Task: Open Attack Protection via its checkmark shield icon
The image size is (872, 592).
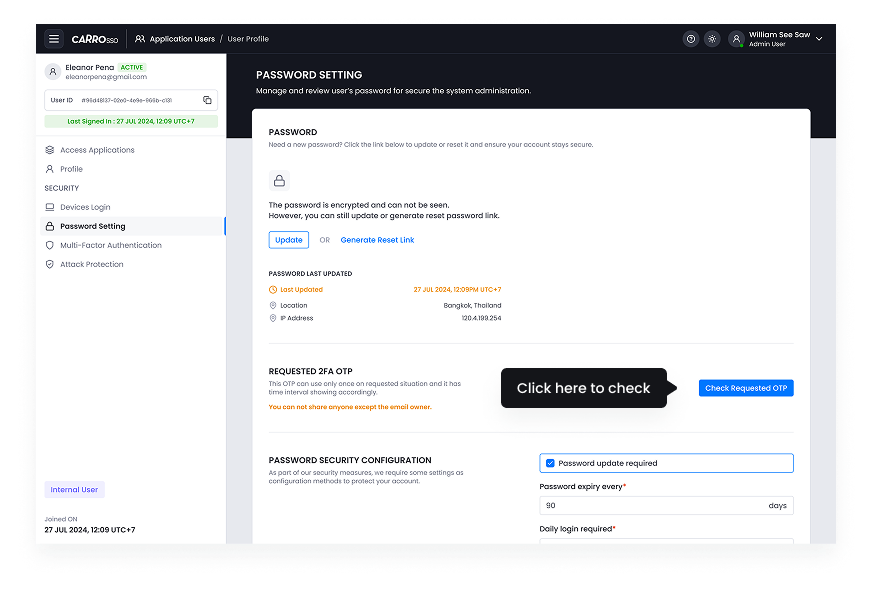Action: click(50, 264)
